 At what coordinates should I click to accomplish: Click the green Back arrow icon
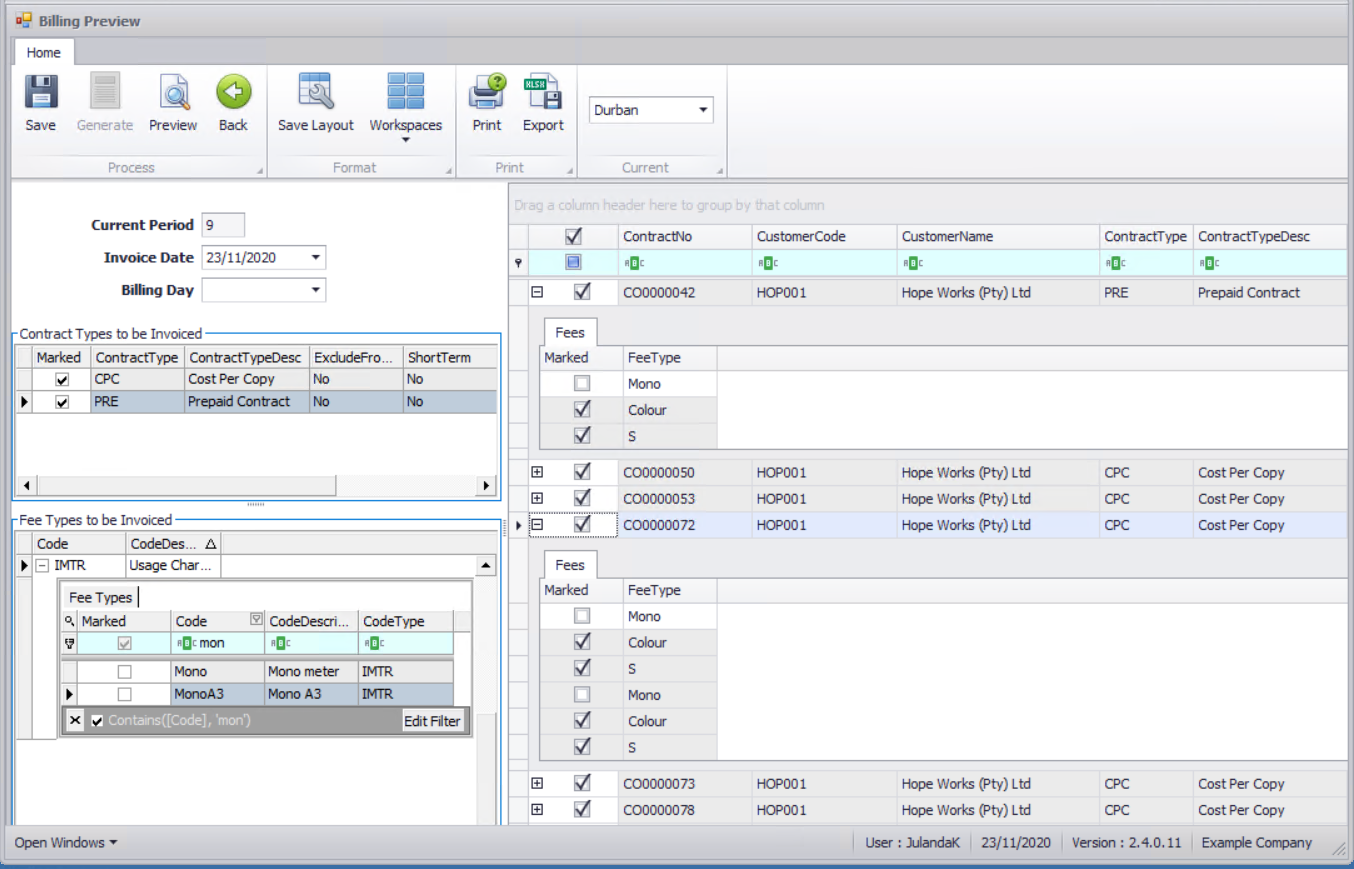(233, 93)
